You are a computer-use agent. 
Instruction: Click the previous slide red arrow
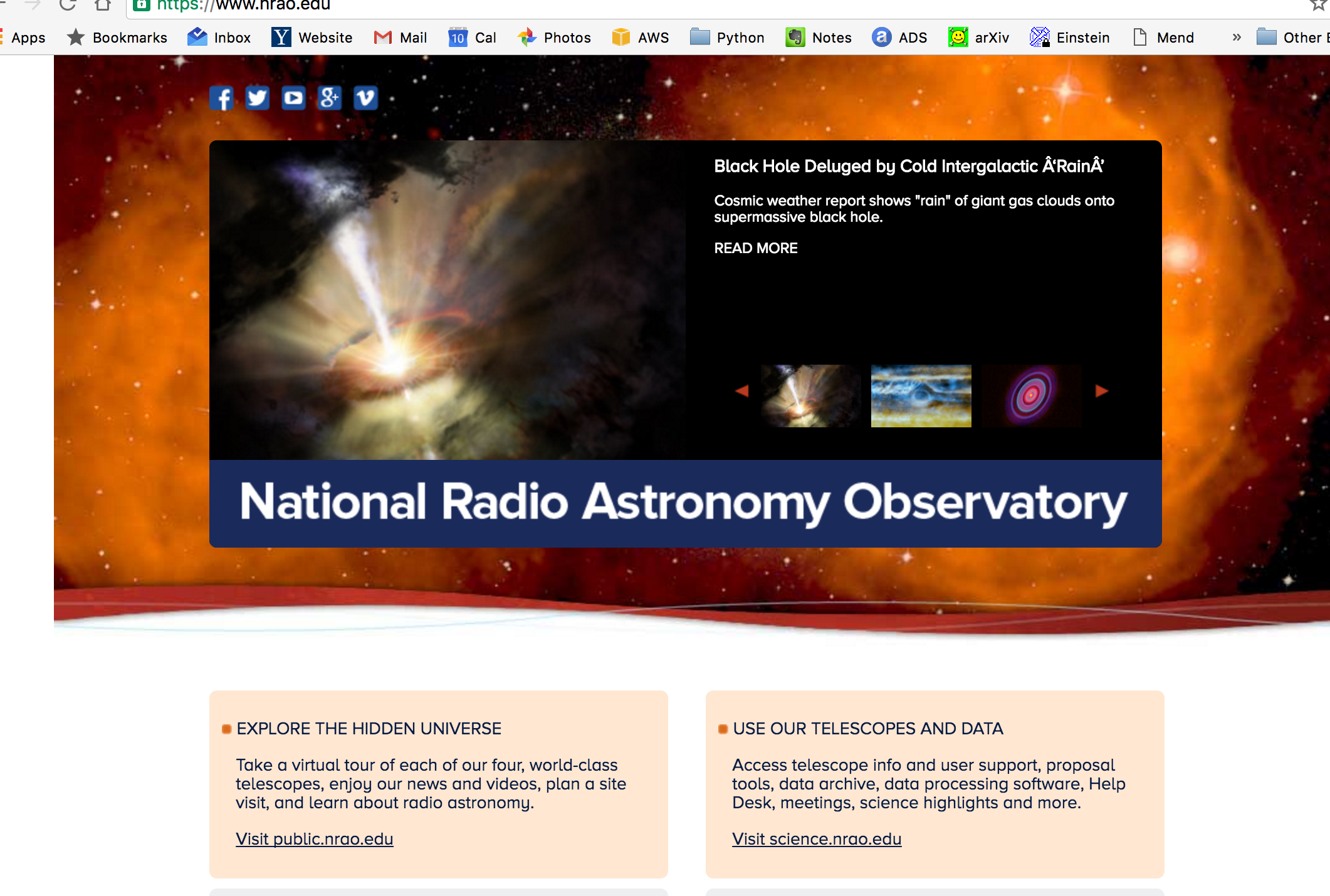coord(742,391)
